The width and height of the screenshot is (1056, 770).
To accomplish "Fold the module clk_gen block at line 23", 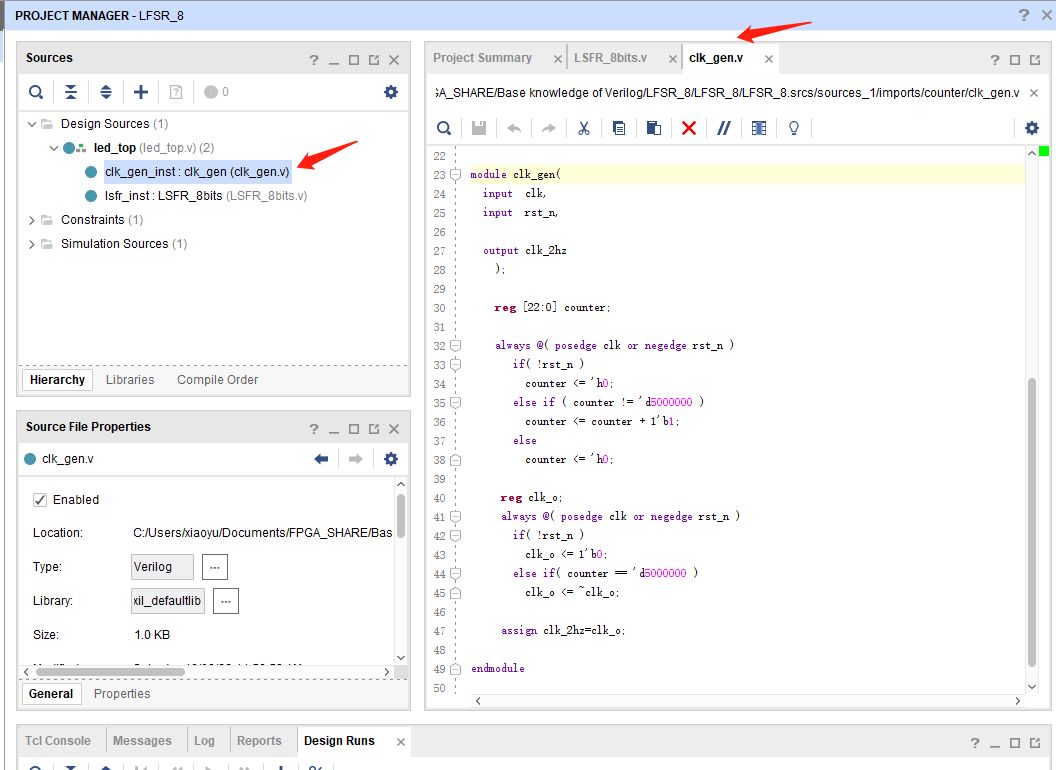I will pyautogui.click(x=455, y=174).
